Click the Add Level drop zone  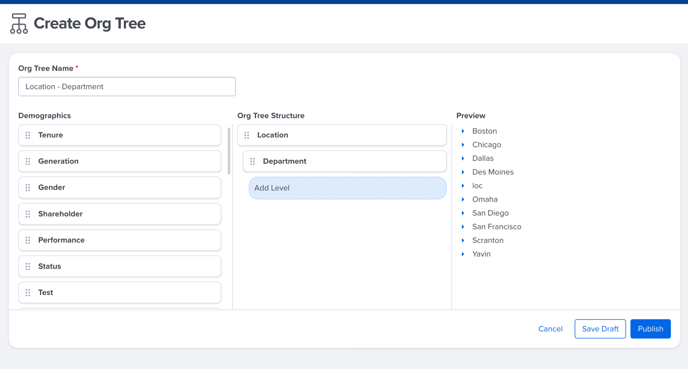click(348, 188)
